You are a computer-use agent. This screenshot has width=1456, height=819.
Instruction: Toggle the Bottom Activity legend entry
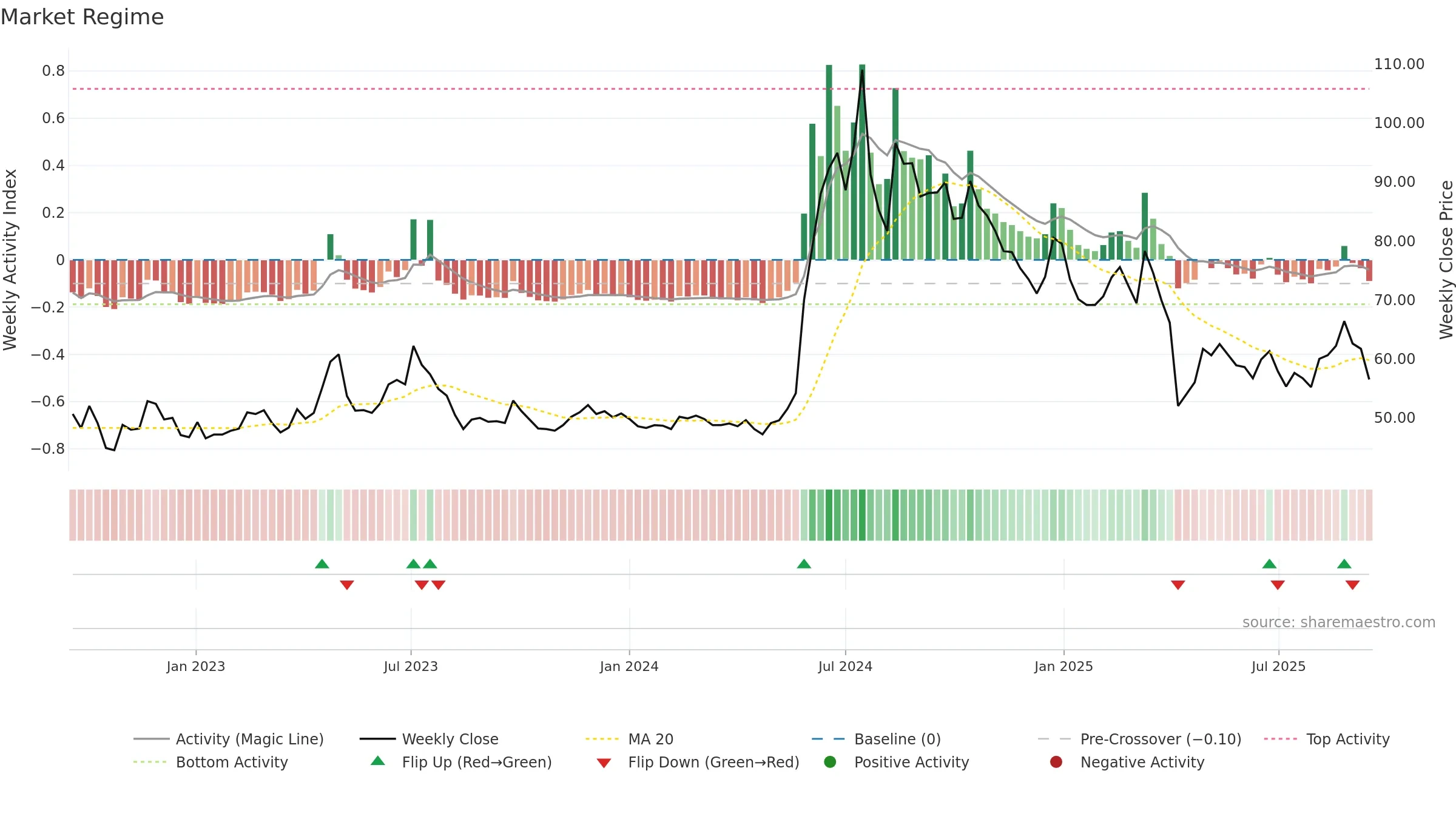coord(211,762)
